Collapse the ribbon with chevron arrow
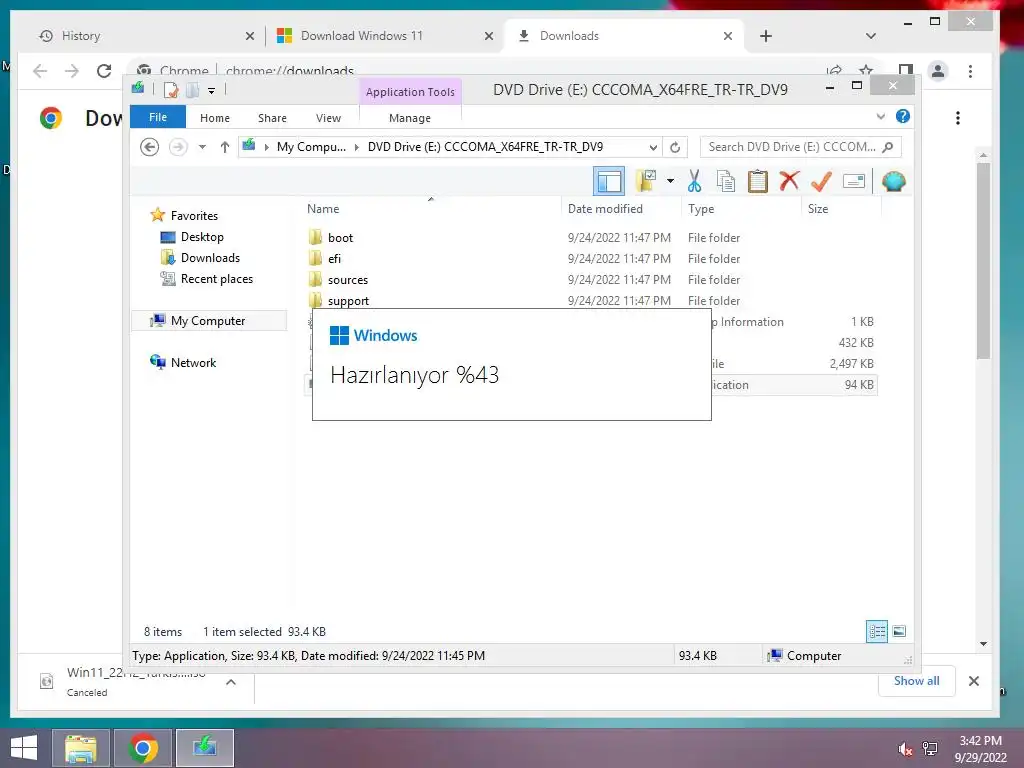Image resolution: width=1024 pixels, height=768 pixels. coord(880,116)
